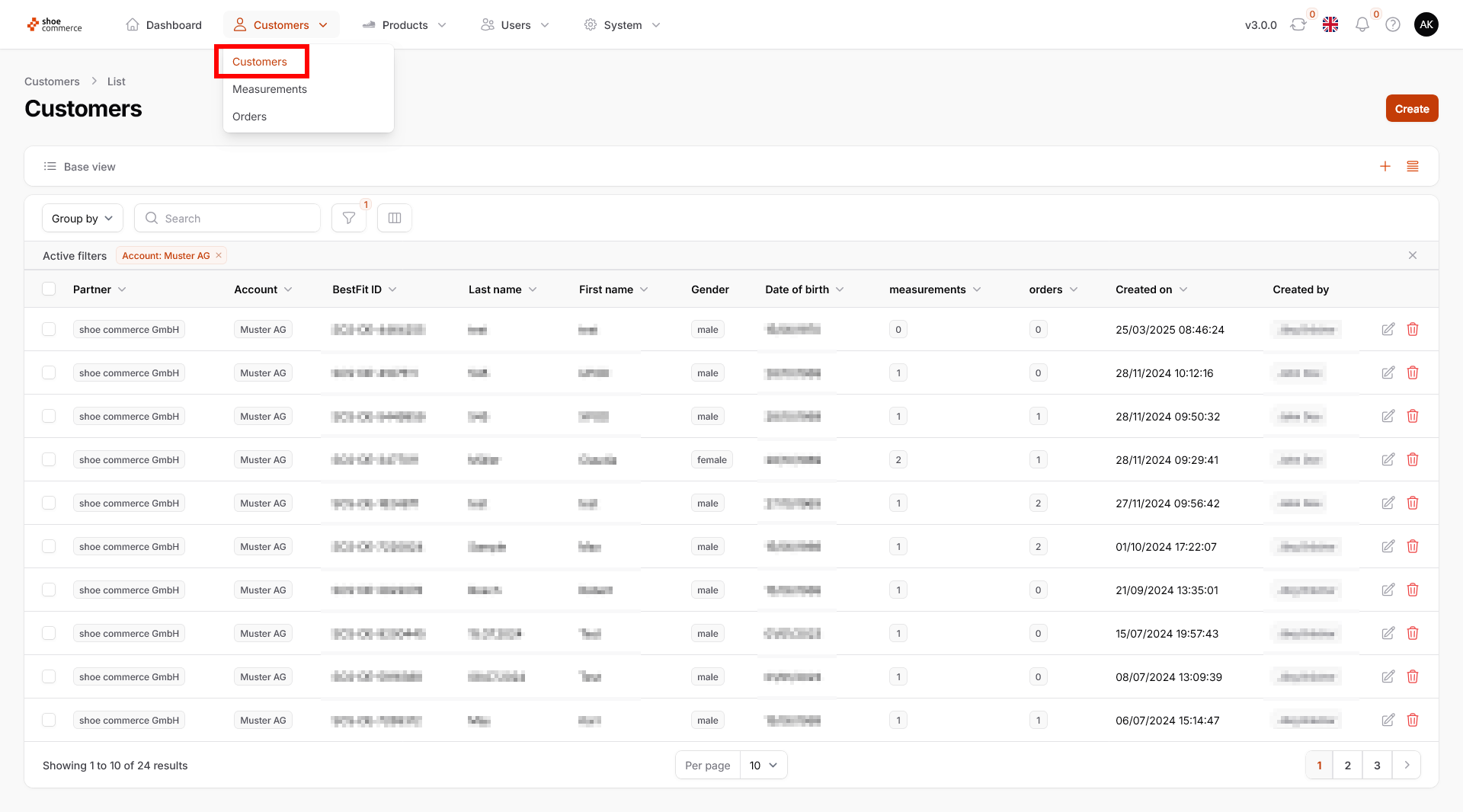Image resolution: width=1463 pixels, height=812 pixels.
Task: Expand the Products navigation menu
Action: pos(405,25)
